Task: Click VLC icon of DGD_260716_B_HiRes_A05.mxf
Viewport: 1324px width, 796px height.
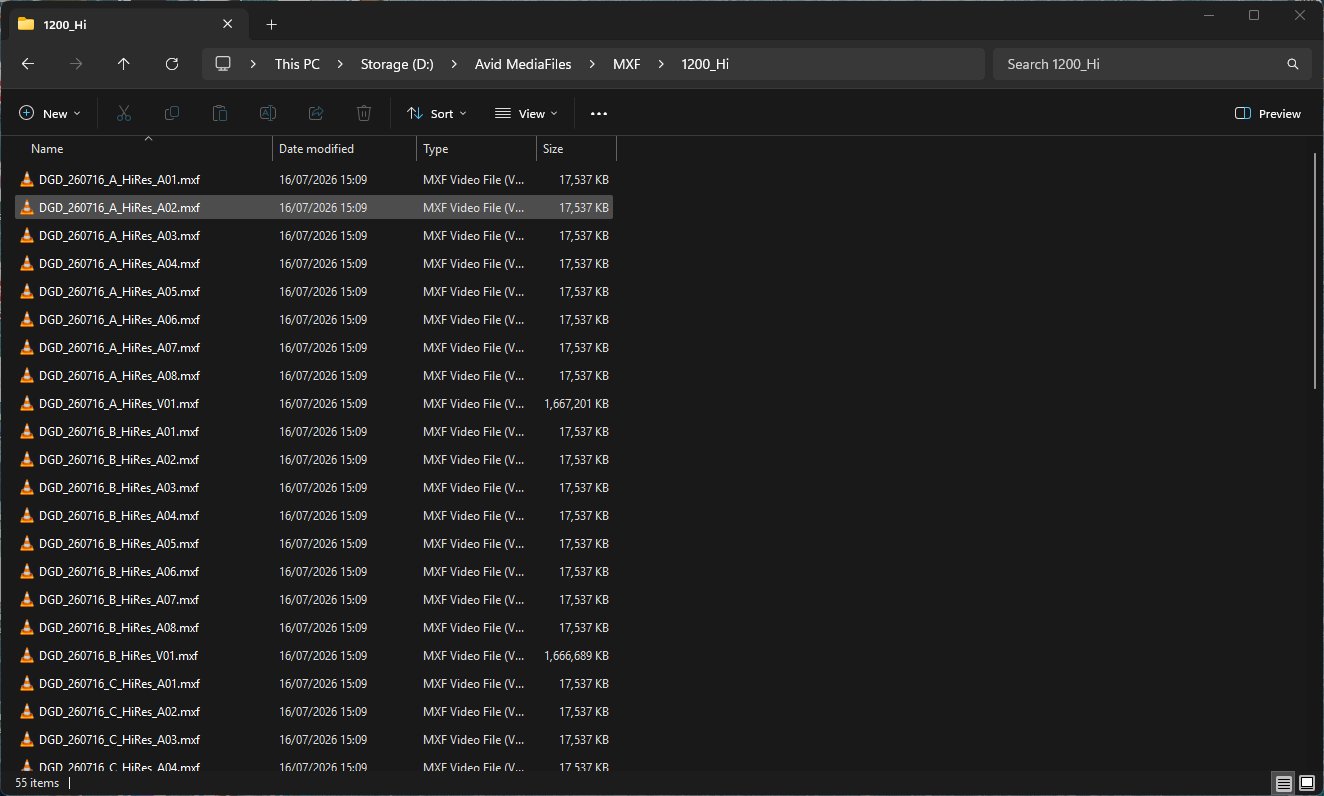Action: coord(27,544)
